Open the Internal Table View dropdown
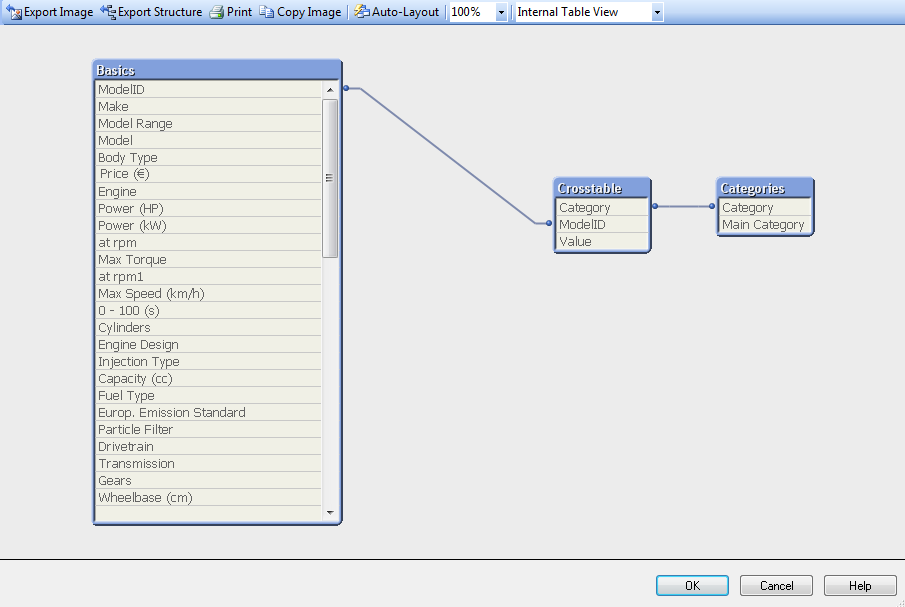This screenshot has height=607, width=905. click(657, 12)
